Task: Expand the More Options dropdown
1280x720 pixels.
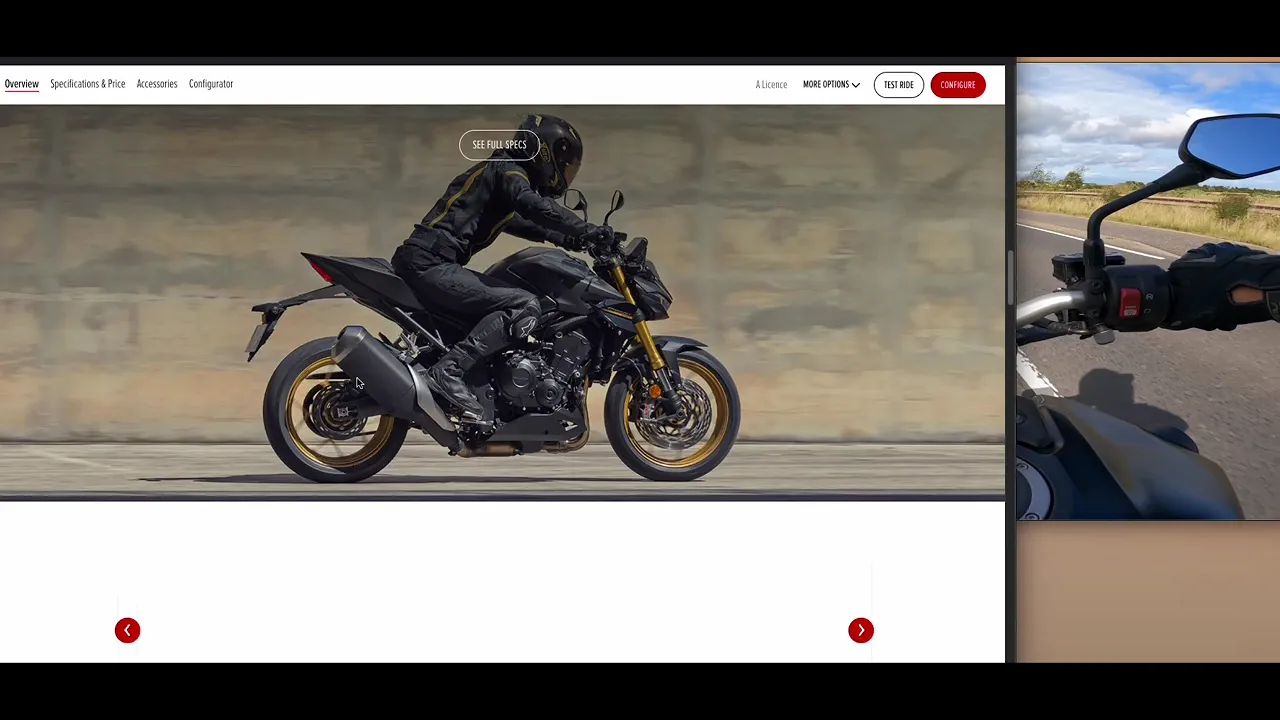Action: [x=831, y=85]
